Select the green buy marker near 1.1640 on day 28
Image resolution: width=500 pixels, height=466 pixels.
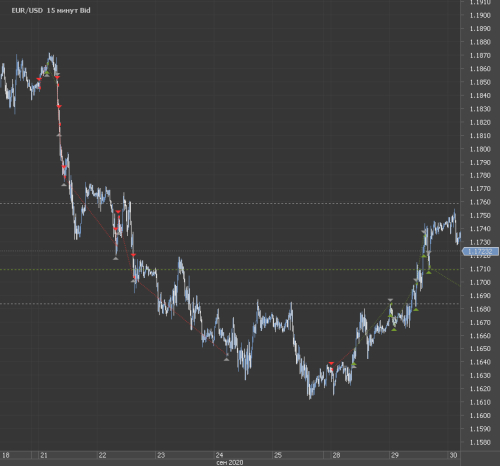(354, 364)
